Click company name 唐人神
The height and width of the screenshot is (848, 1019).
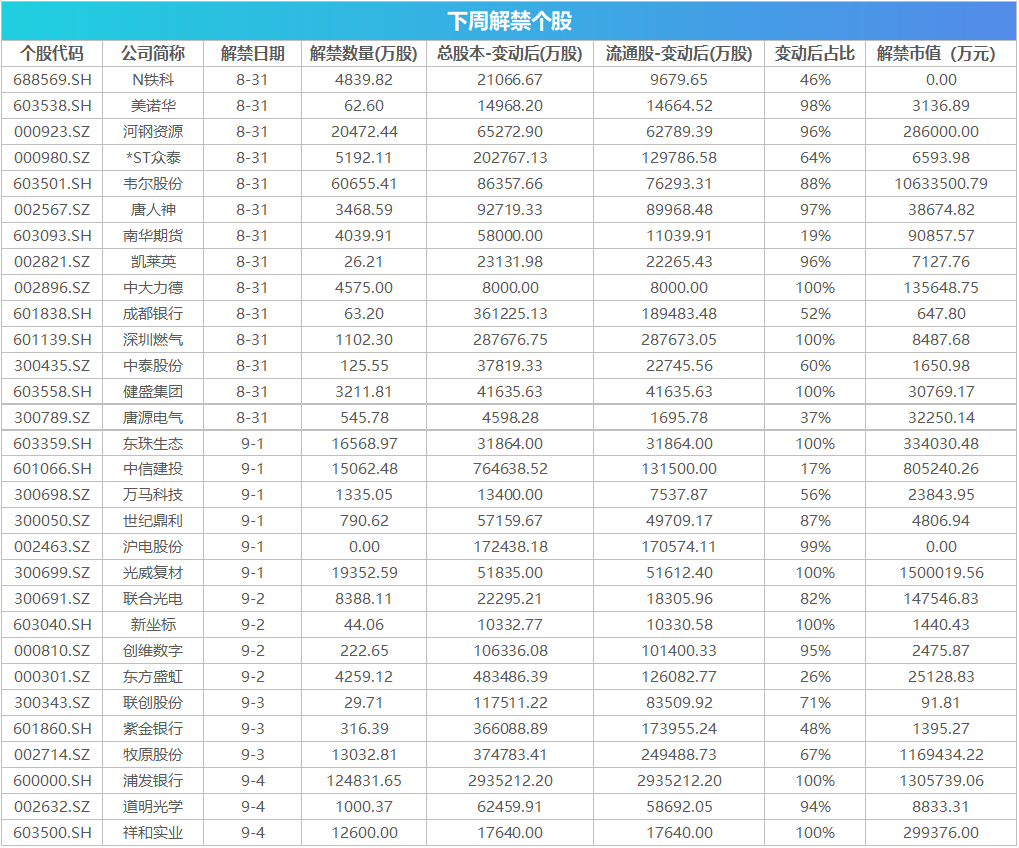[153, 210]
